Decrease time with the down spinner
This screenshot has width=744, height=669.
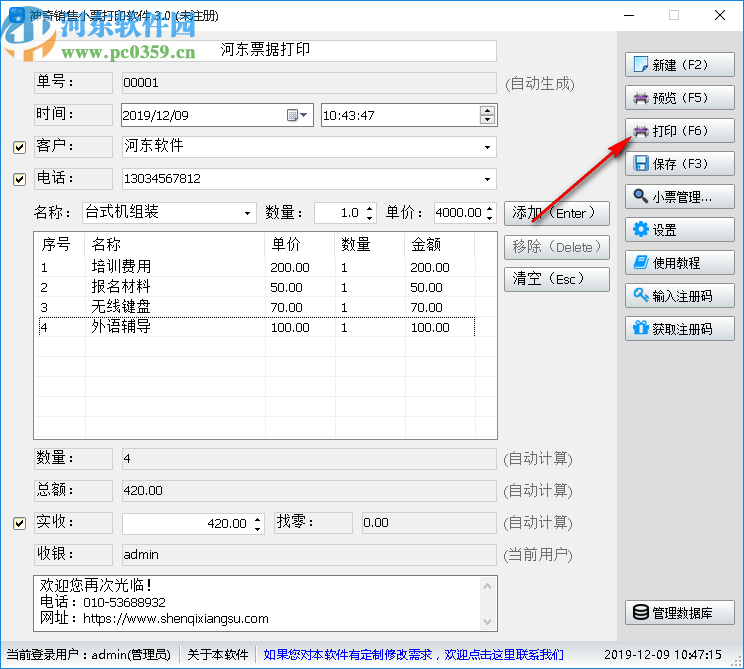pyautogui.click(x=487, y=120)
